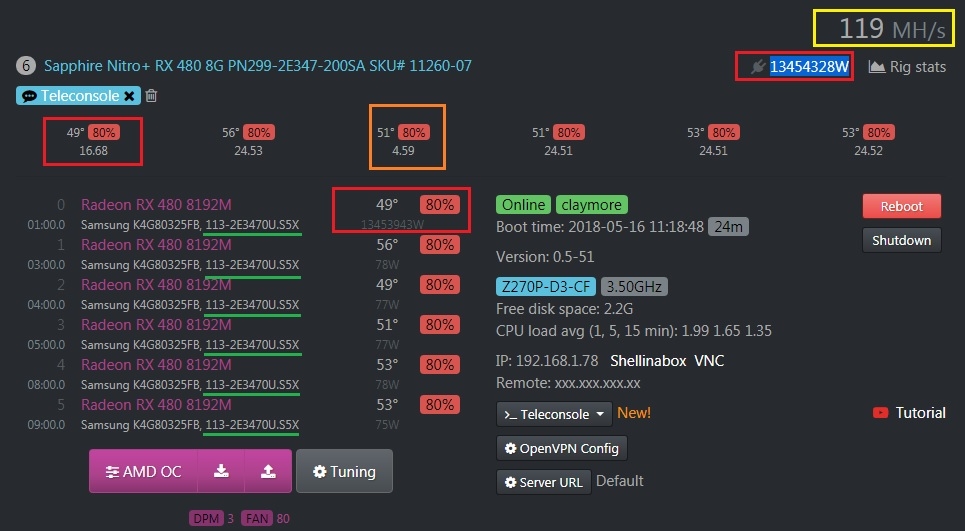The image size is (965, 531).
Task: Click the 16.68 hashrate summary
Action: 93,151
